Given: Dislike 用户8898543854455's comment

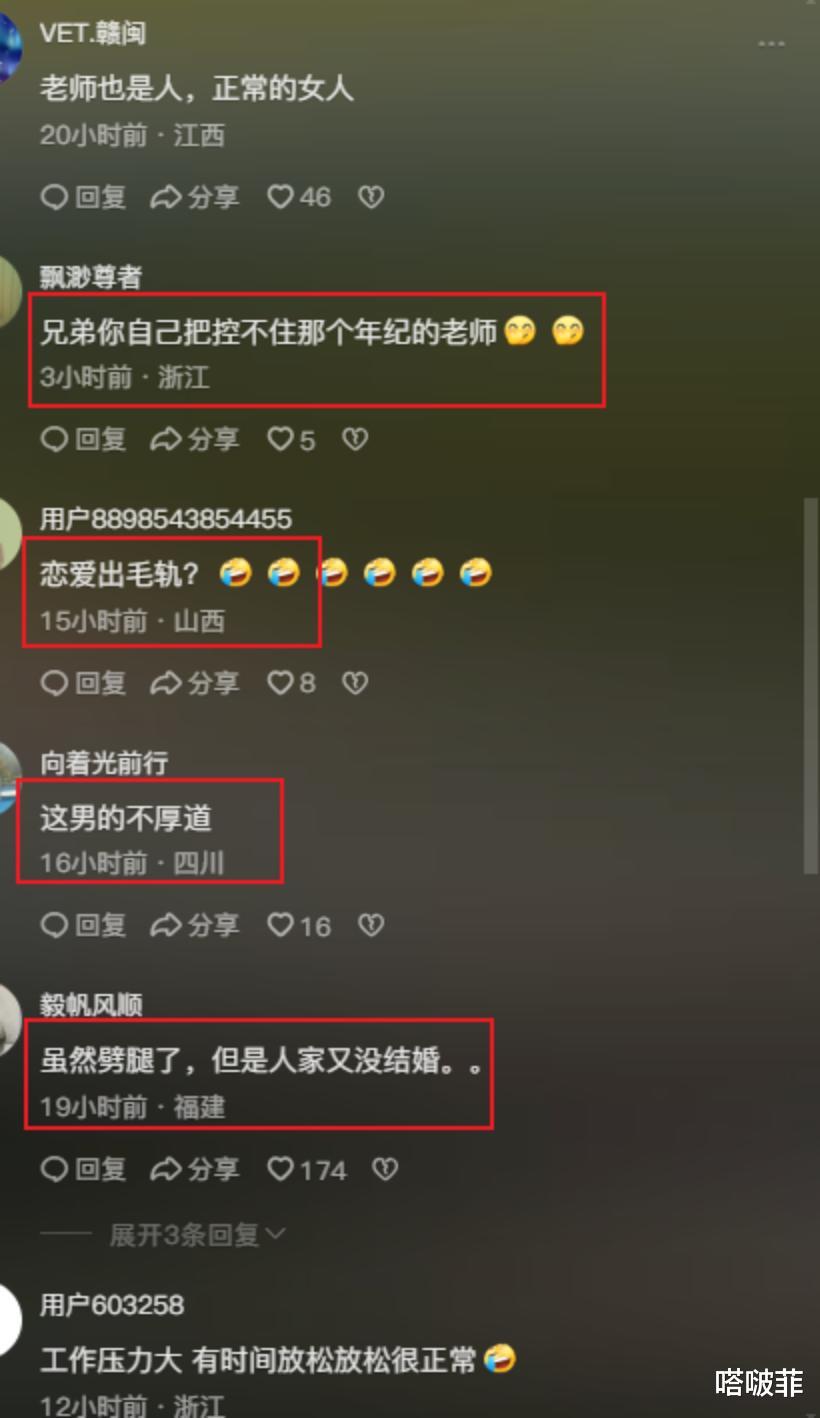Looking at the screenshot, I should (x=355, y=682).
